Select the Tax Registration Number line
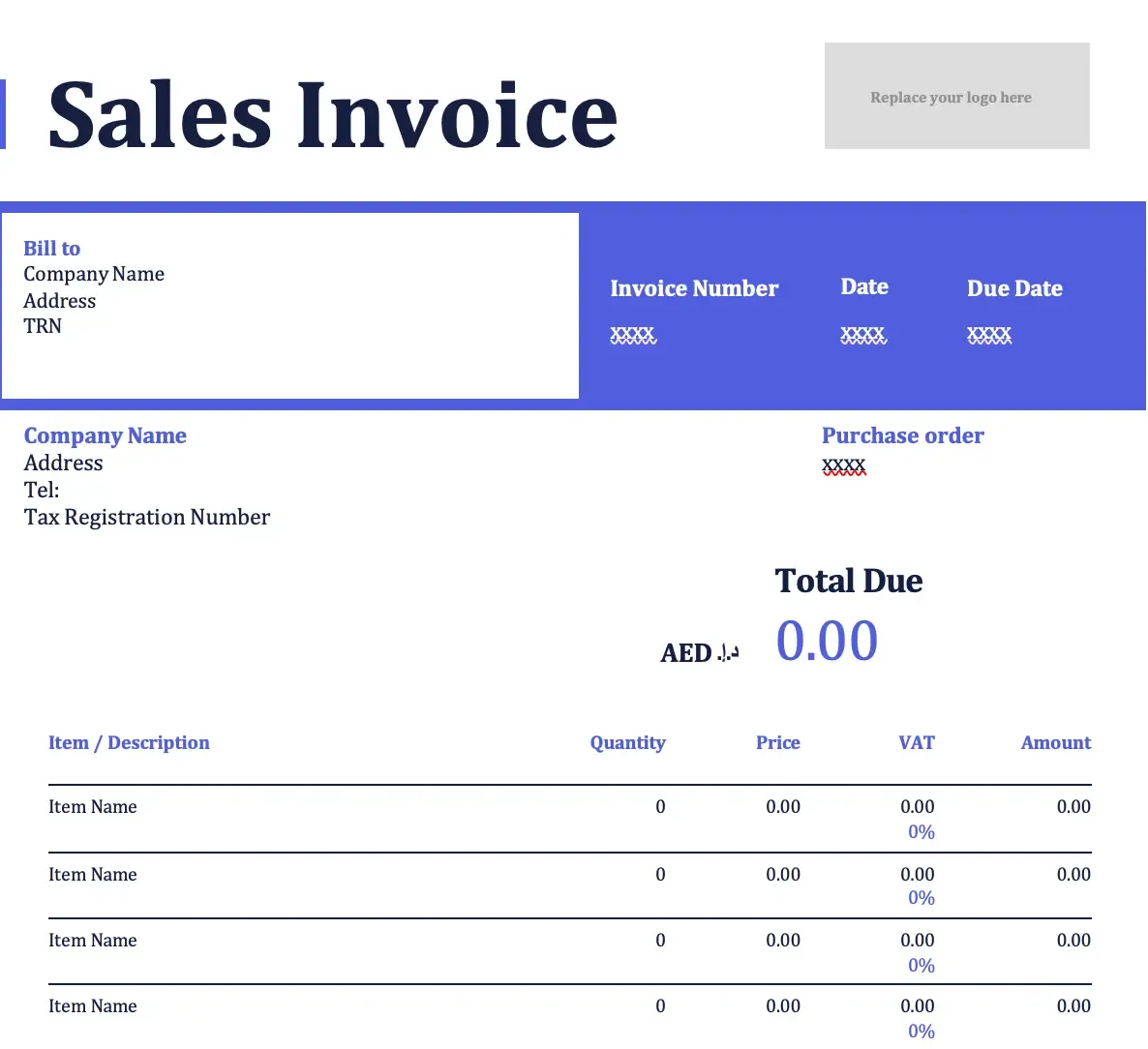Image resolution: width=1148 pixels, height=1049 pixels. pos(147,517)
